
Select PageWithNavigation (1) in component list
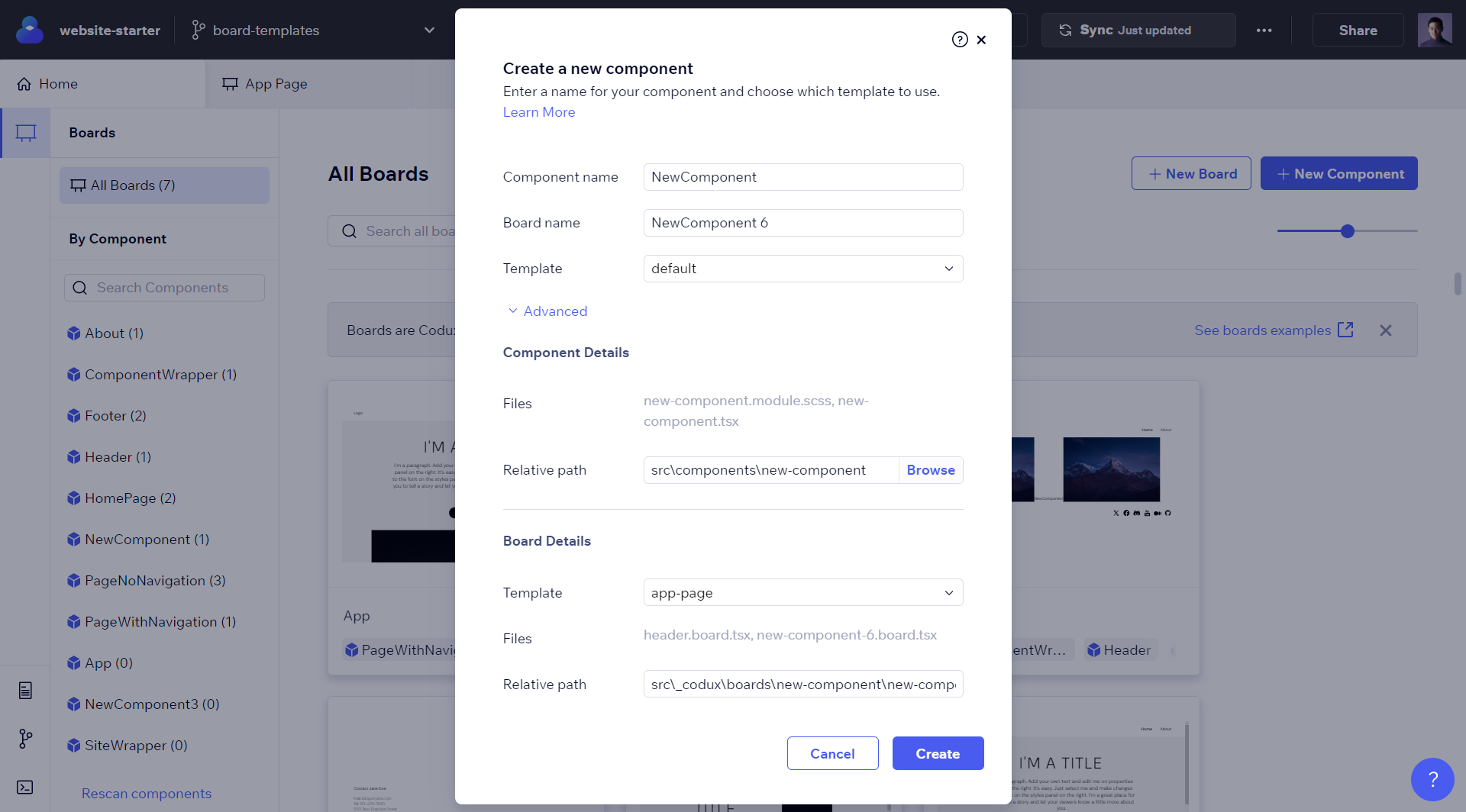coord(160,622)
